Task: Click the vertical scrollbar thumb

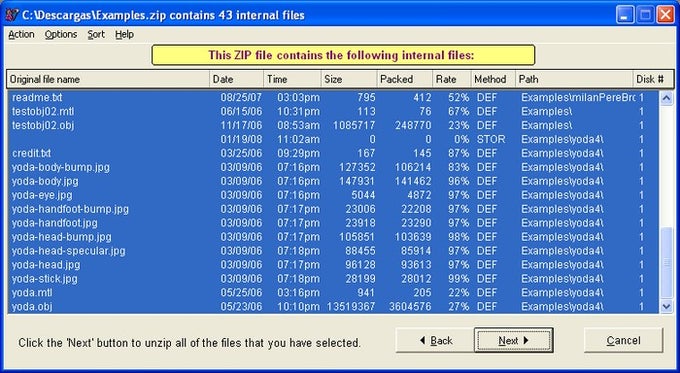Action: [666, 262]
